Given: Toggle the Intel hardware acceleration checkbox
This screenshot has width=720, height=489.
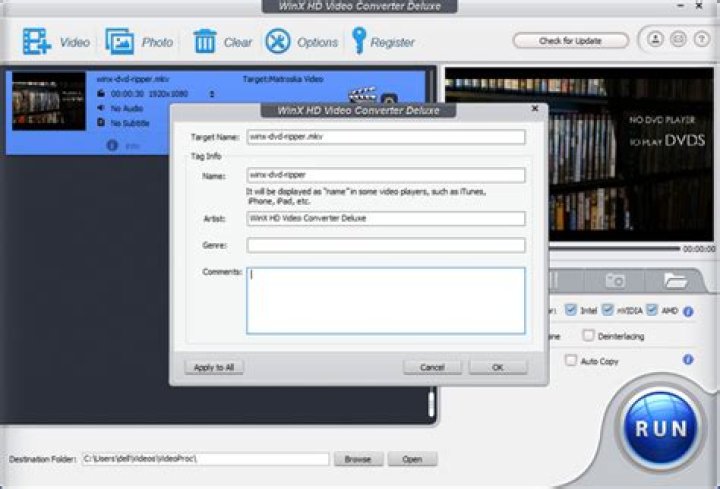Looking at the screenshot, I should (571, 311).
